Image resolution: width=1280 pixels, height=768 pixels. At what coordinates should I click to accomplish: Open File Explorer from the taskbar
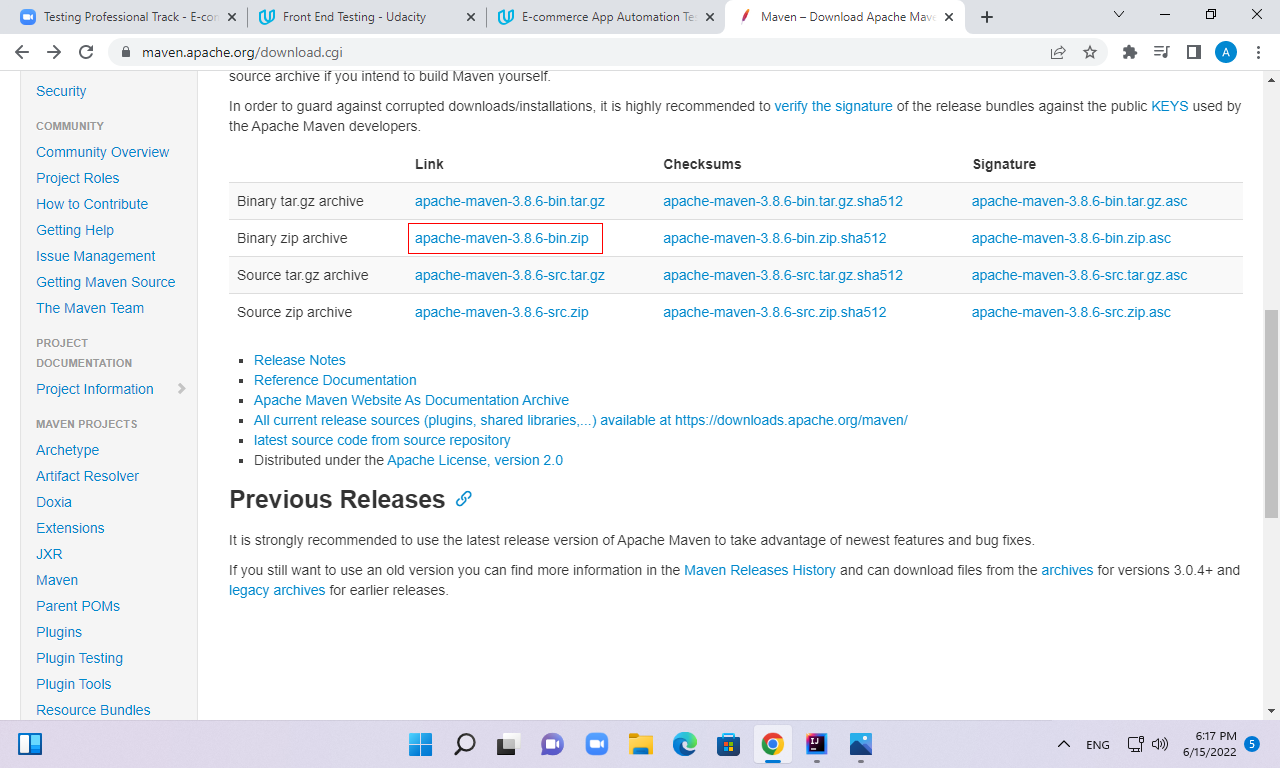pyautogui.click(x=640, y=744)
